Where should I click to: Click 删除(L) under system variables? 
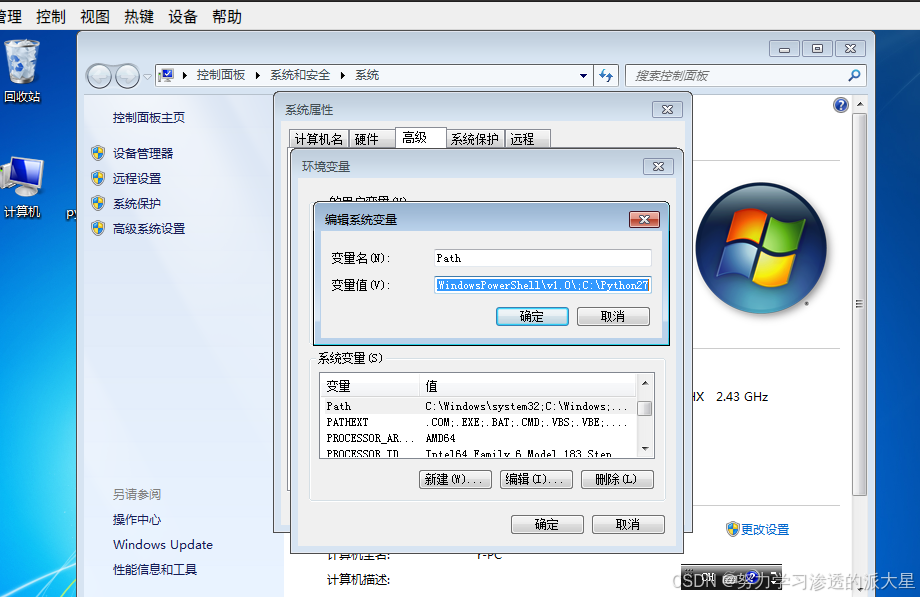pyautogui.click(x=617, y=479)
